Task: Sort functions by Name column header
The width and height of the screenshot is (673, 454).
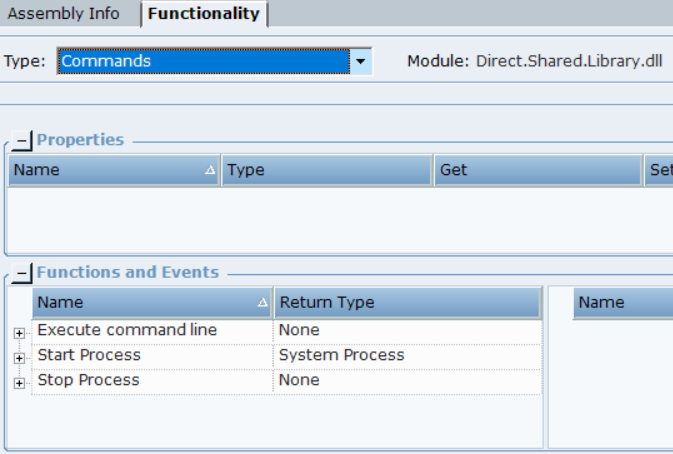Action: point(152,303)
